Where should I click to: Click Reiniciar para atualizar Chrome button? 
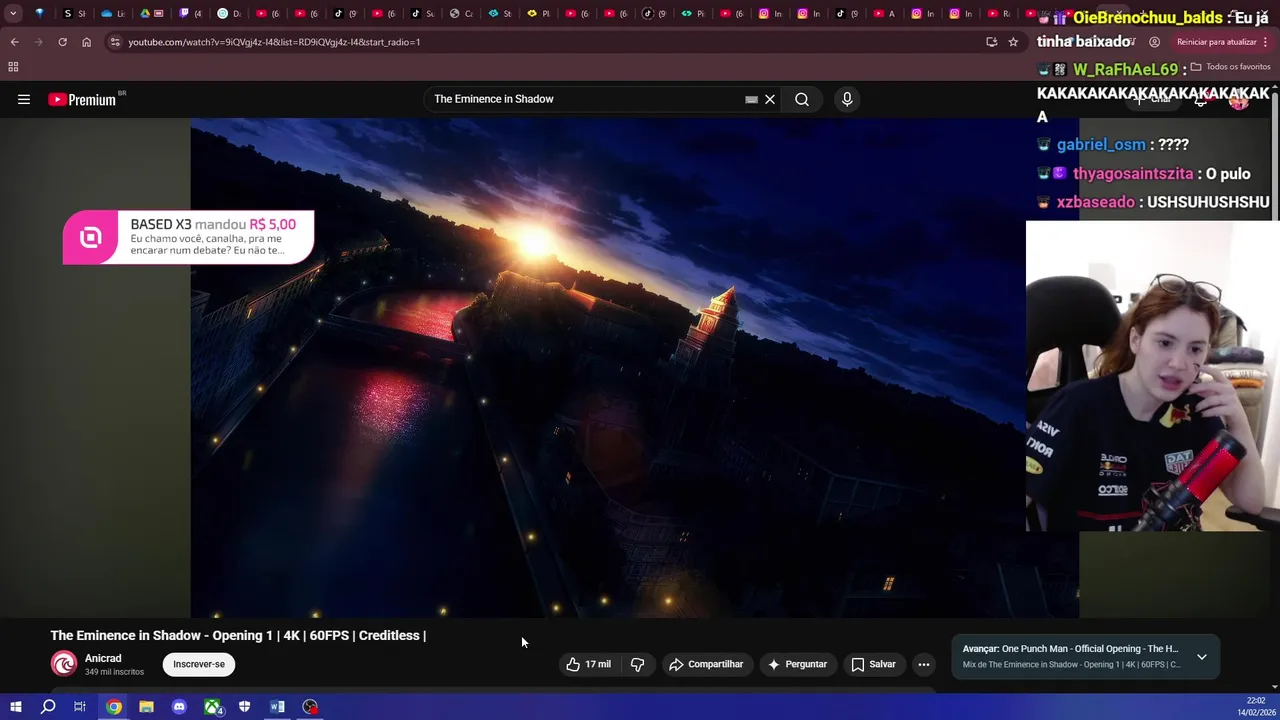pyautogui.click(x=1216, y=42)
